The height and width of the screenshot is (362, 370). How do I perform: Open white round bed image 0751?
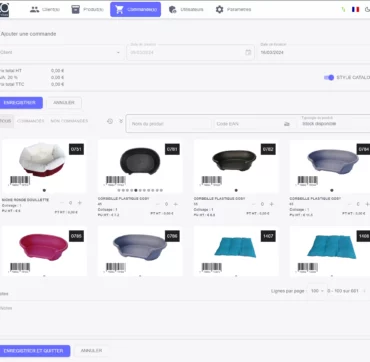(42, 159)
